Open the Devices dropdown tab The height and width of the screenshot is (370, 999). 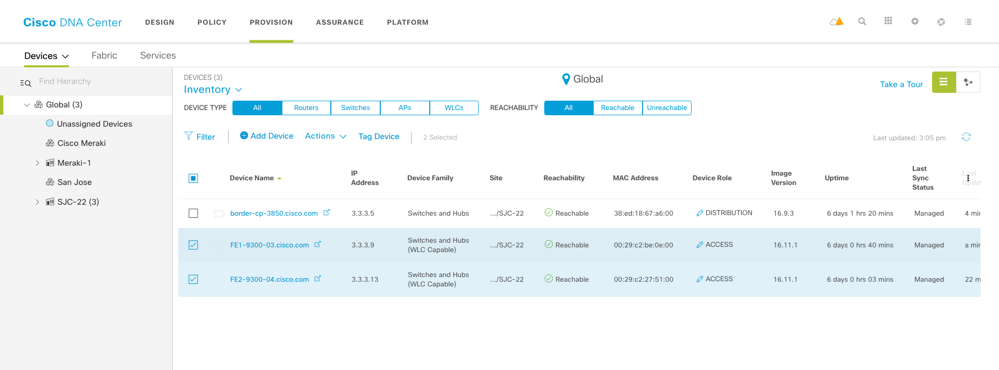tap(47, 56)
